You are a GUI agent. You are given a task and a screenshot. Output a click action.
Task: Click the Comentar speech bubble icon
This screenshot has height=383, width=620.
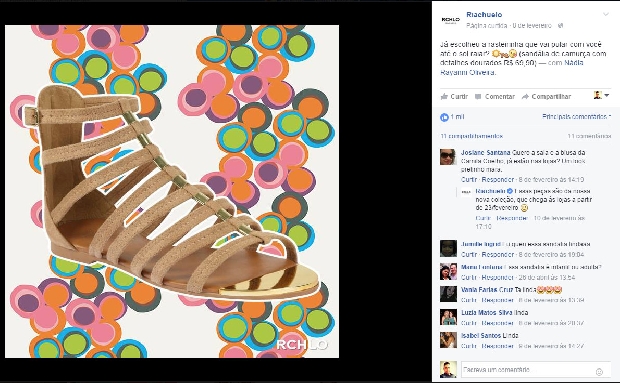pos(478,96)
